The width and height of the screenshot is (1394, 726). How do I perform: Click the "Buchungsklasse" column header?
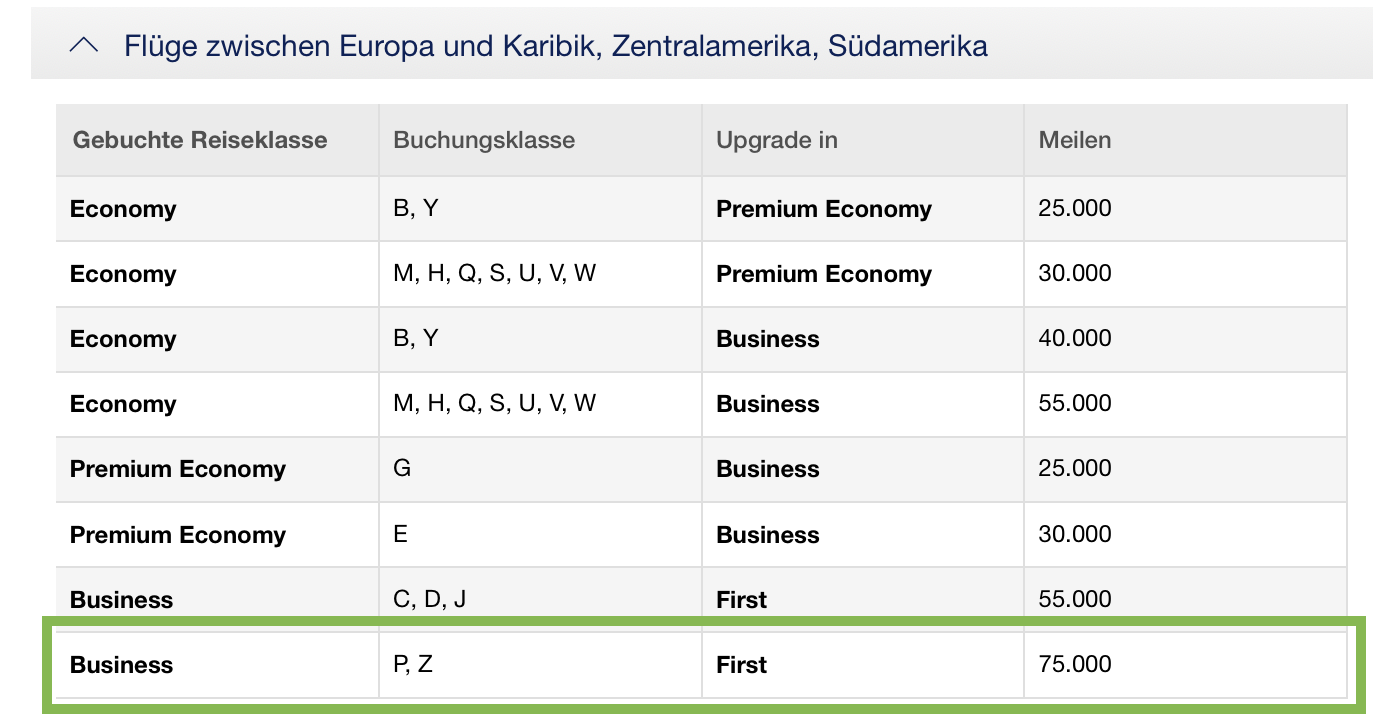coord(484,140)
